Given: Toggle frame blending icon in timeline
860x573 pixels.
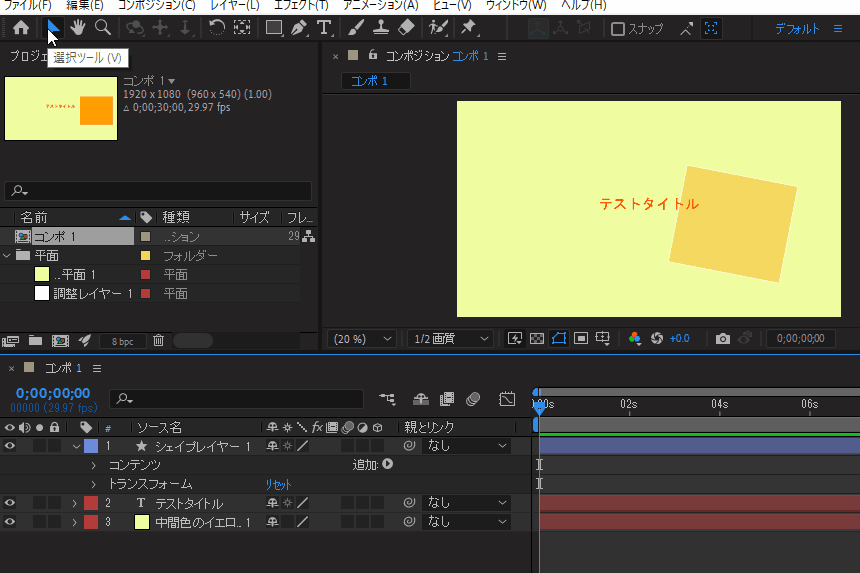Looking at the screenshot, I should click(447, 399).
